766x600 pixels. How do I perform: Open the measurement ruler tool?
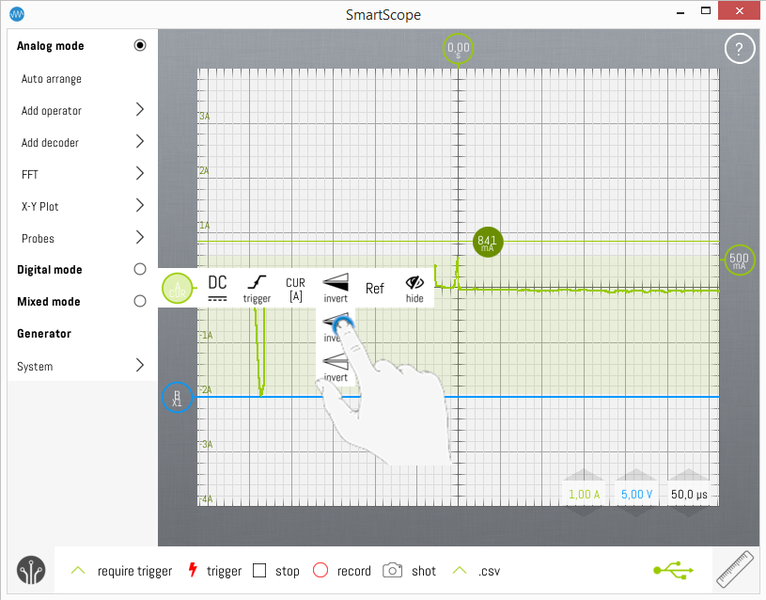click(737, 571)
